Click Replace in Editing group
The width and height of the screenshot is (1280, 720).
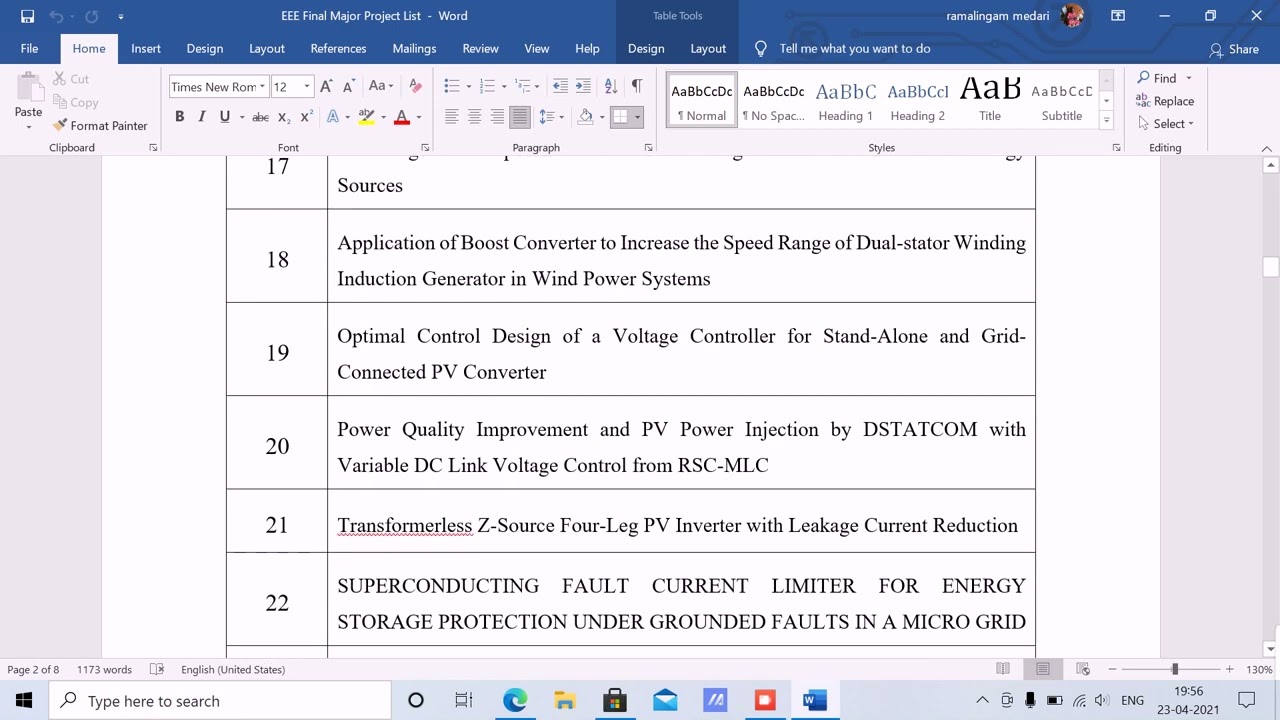(x=1165, y=101)
